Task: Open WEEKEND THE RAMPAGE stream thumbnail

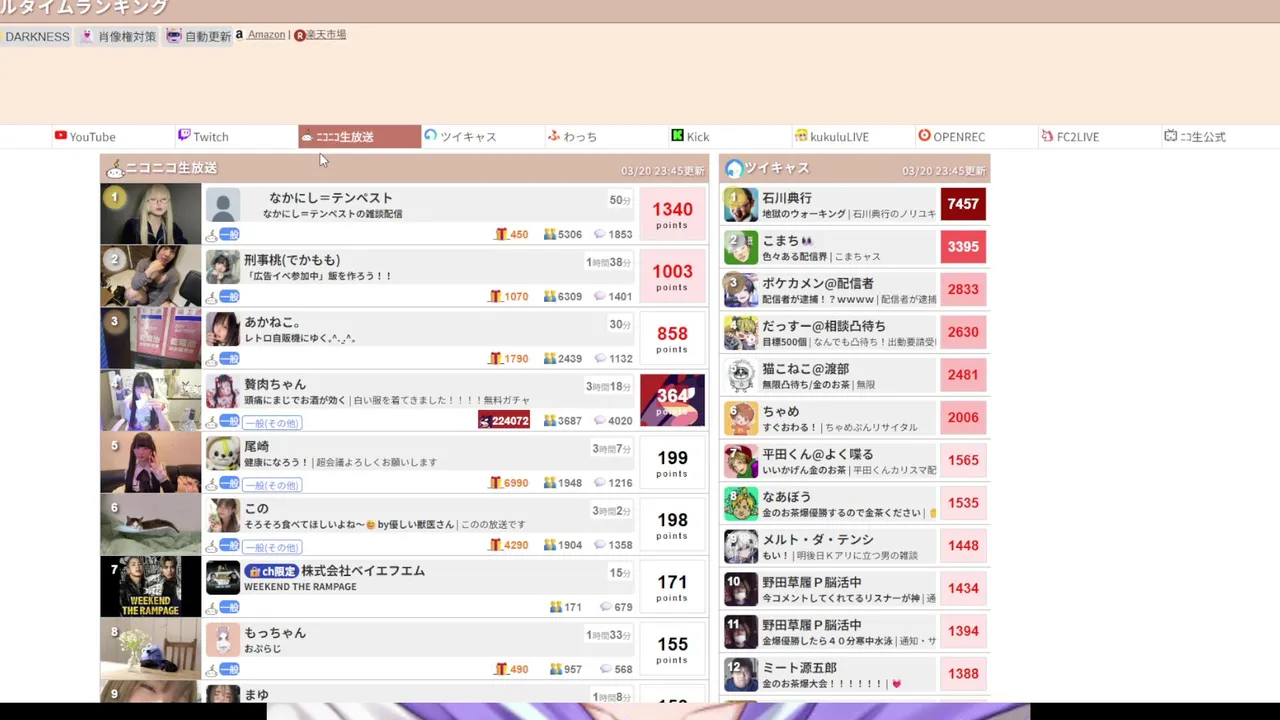Action: [150, 586]
